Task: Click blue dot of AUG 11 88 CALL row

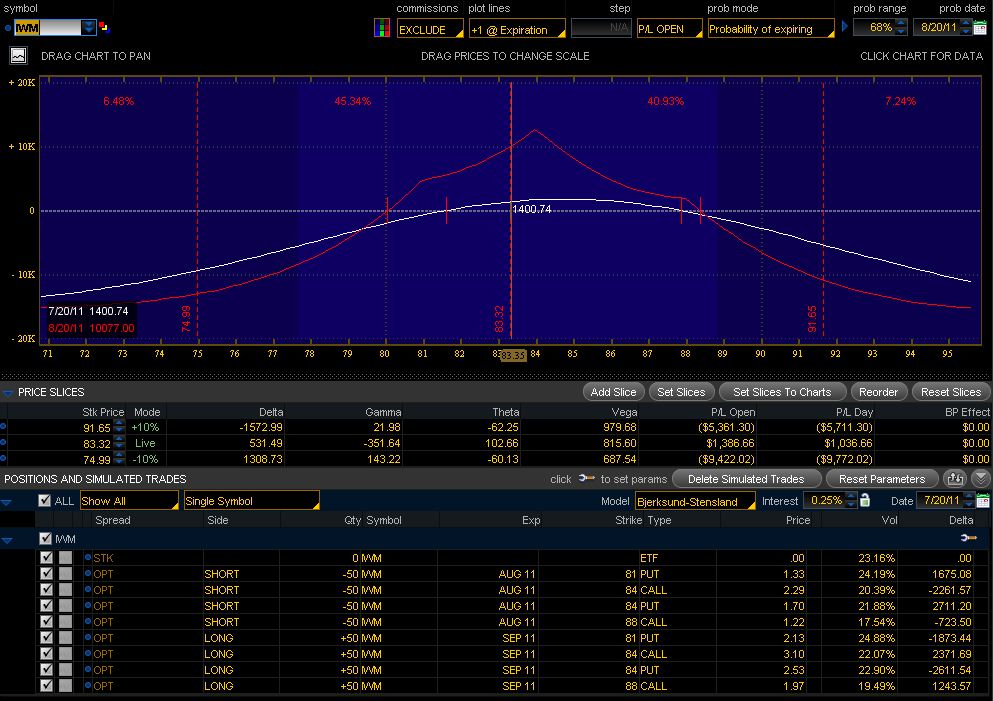Action: (88, 621)
